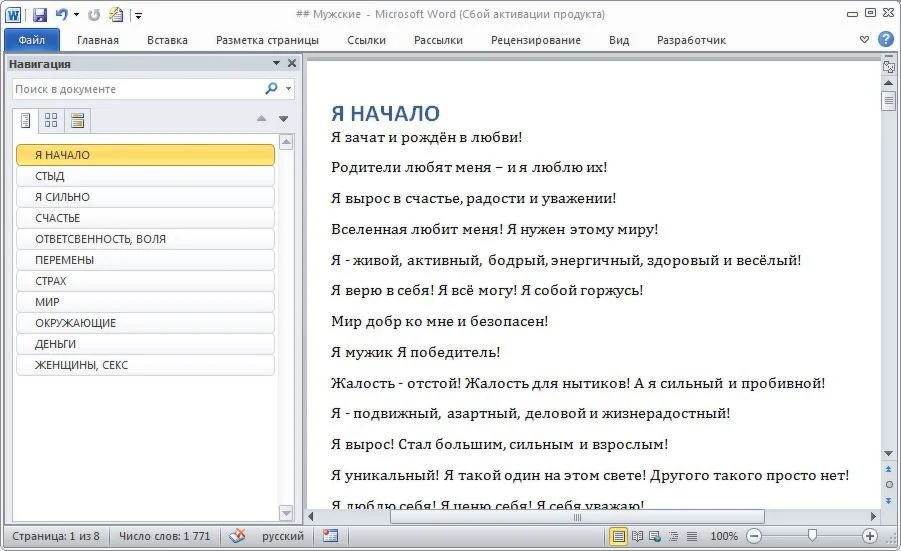
Task: Switch to Web Layout view
Action: click(655, 536)
